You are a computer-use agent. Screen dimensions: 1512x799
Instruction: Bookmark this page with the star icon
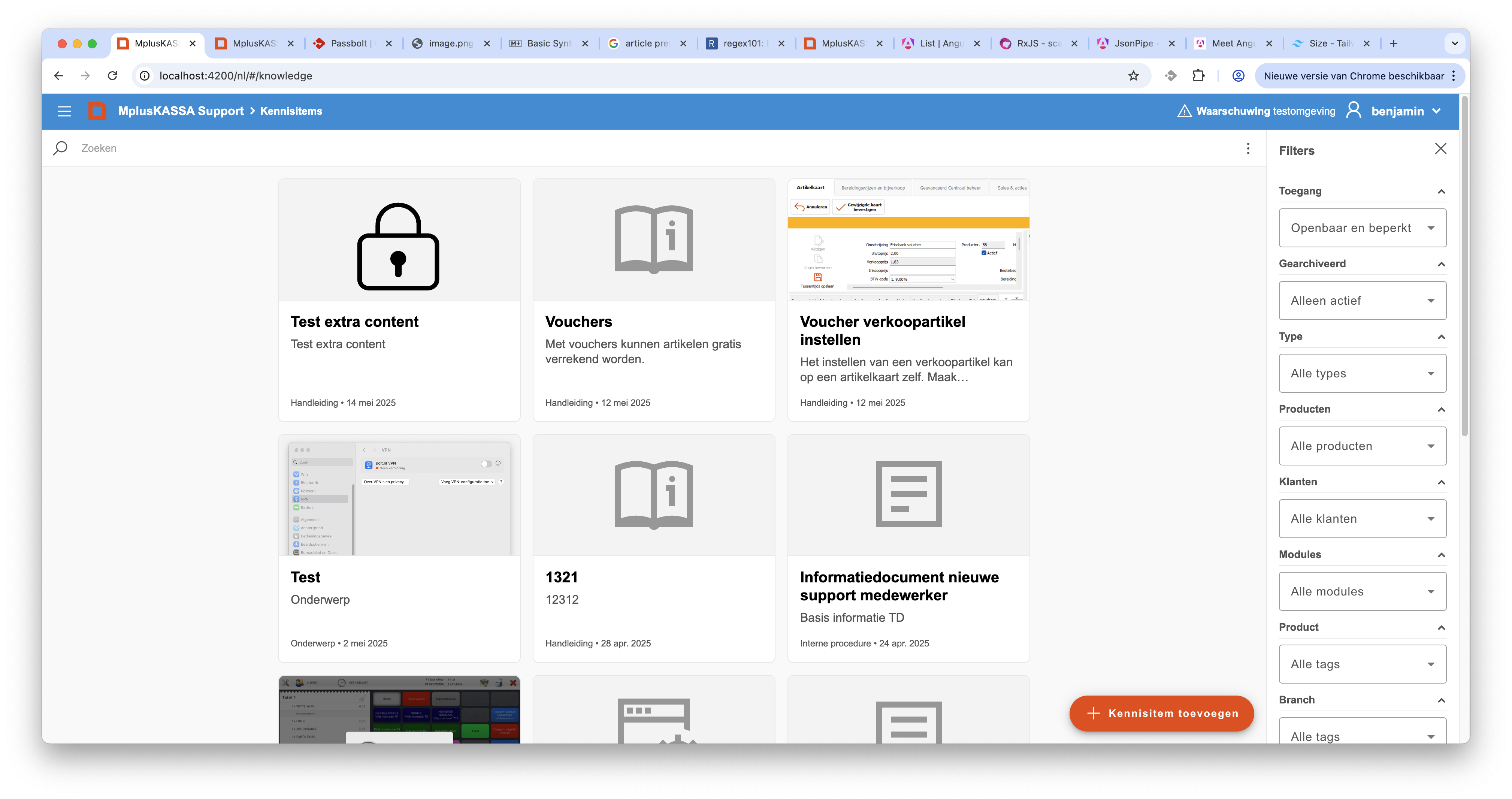(1133, 76)
